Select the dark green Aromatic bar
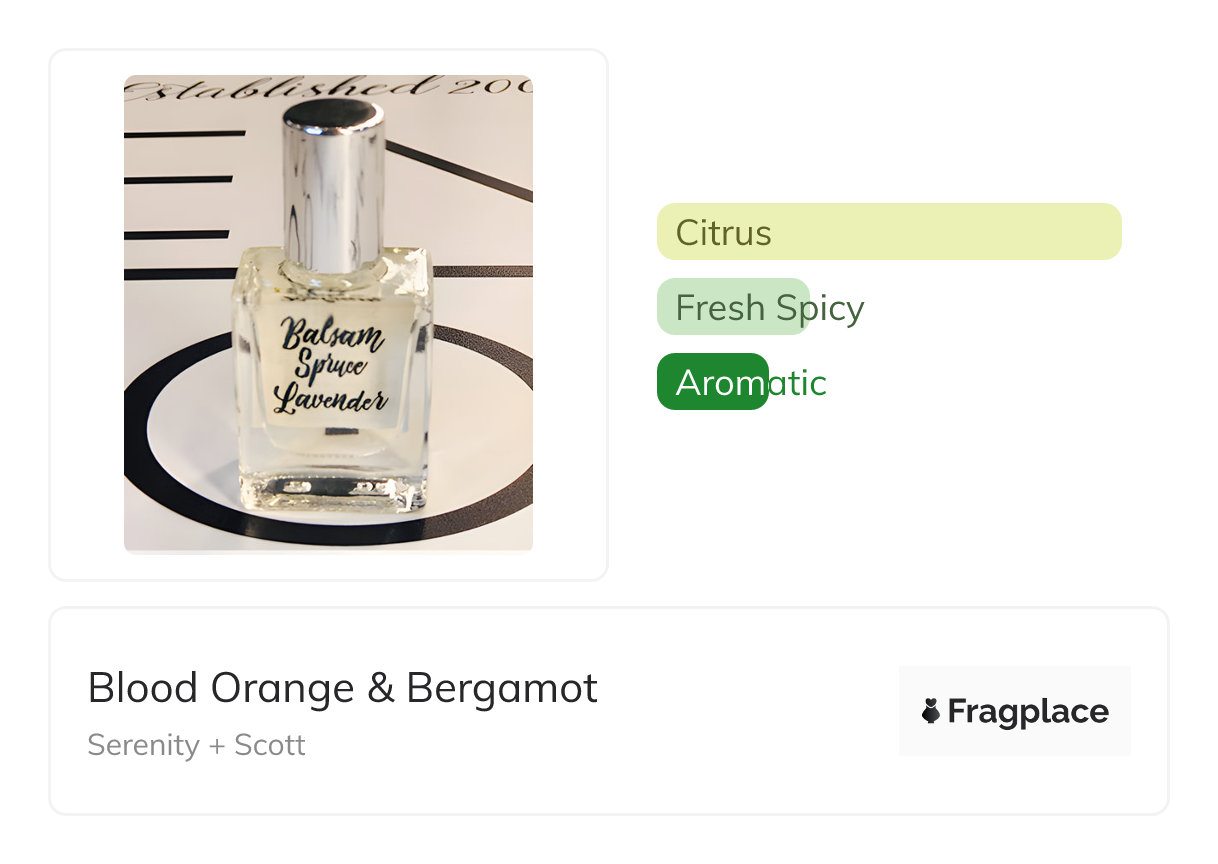Viewport: 1218px width, 864px height. click(712, 381)
